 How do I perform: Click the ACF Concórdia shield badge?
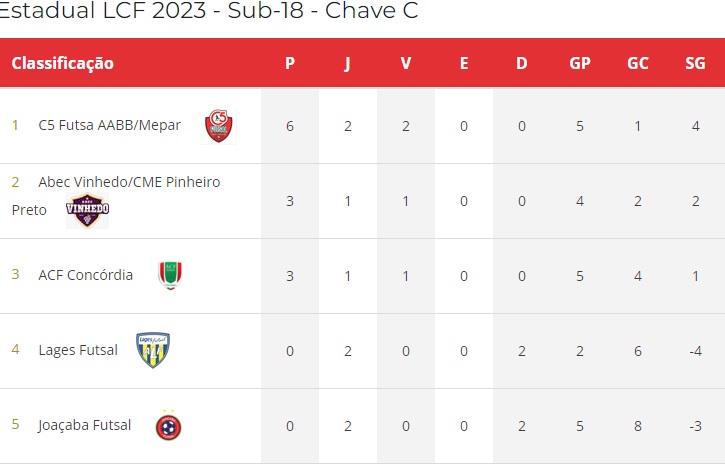[x=170, y=276]
